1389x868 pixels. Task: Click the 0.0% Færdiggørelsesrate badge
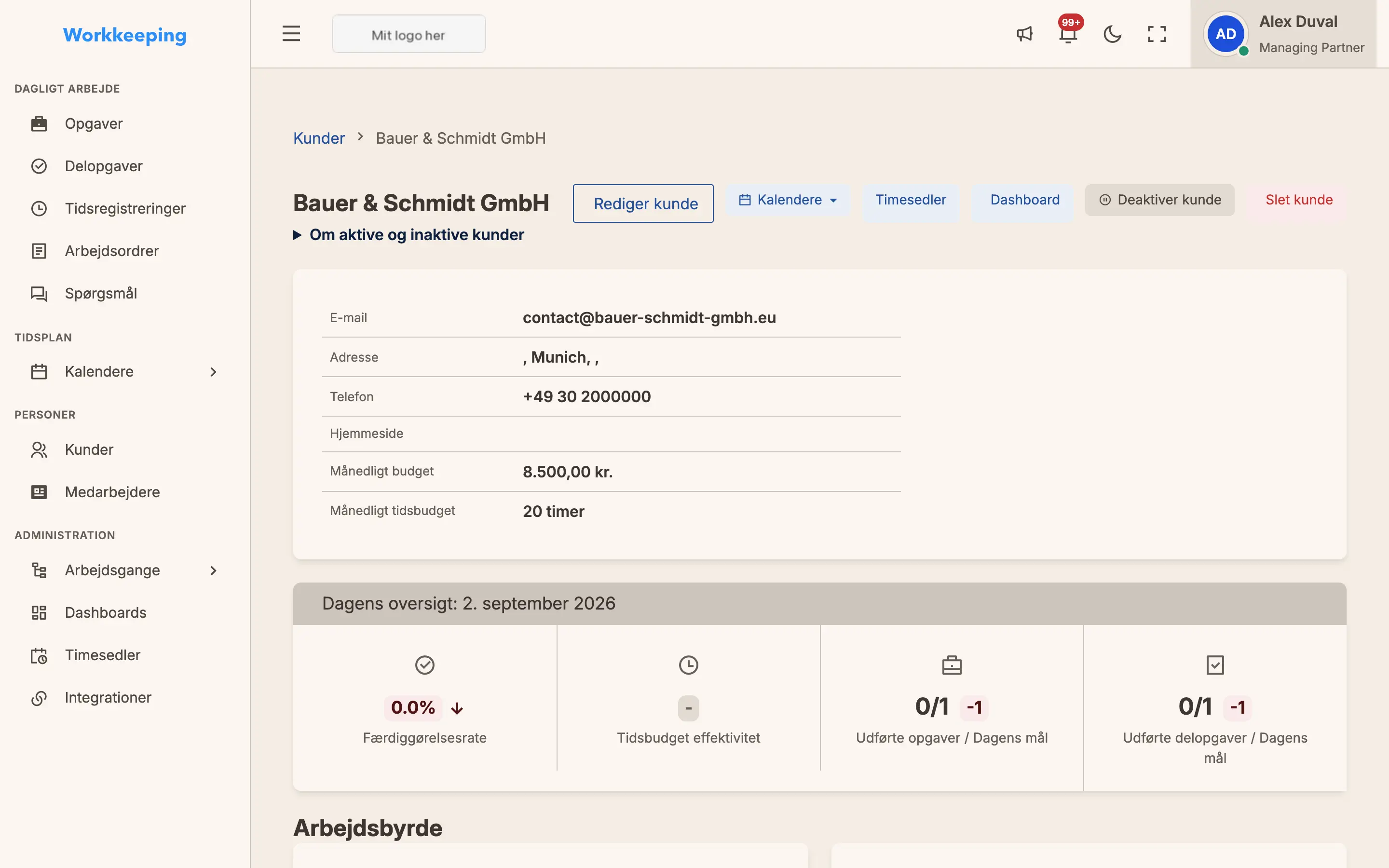click(x=413, y=707)
